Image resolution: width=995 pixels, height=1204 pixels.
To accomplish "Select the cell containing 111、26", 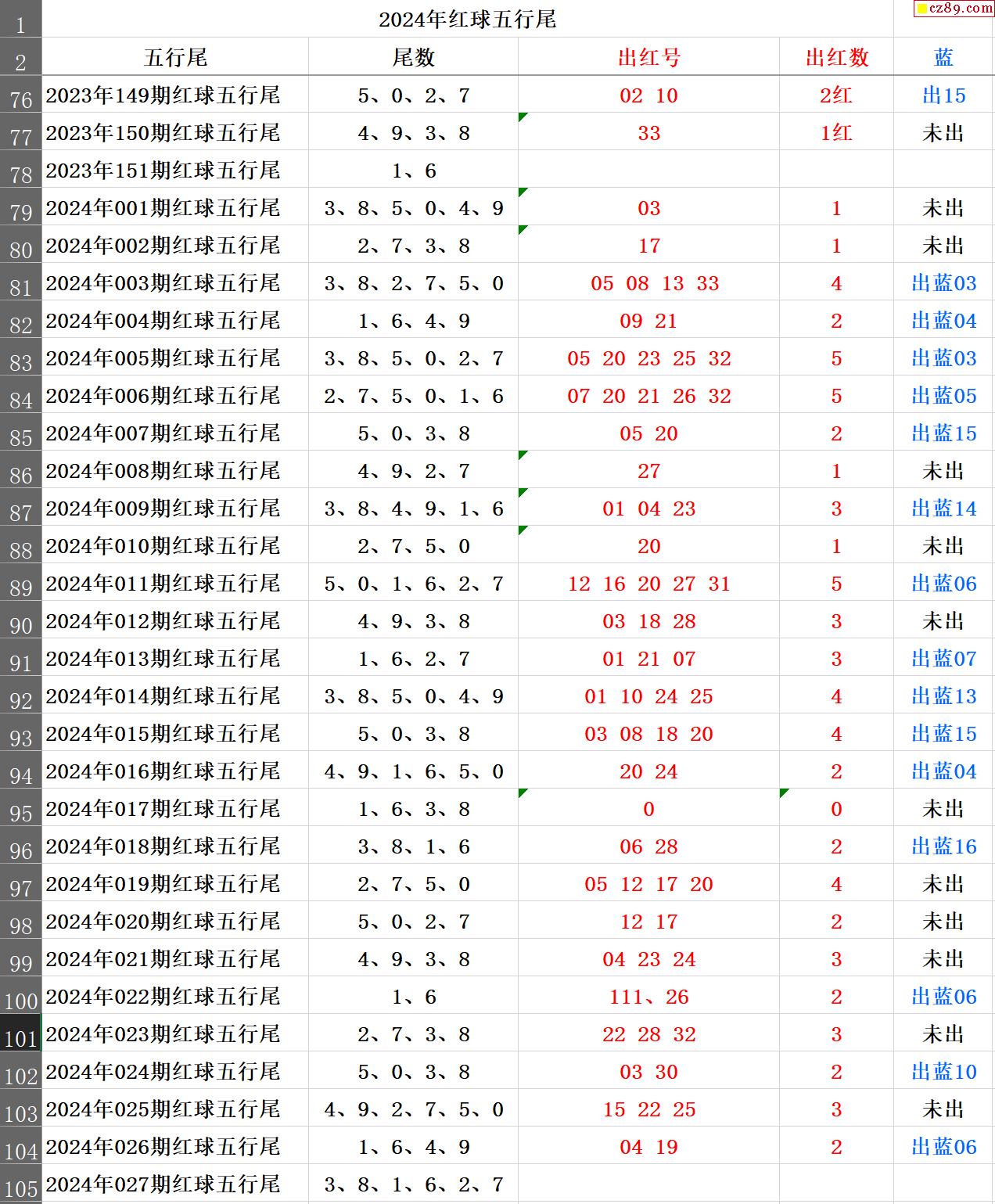I will 648,997.
